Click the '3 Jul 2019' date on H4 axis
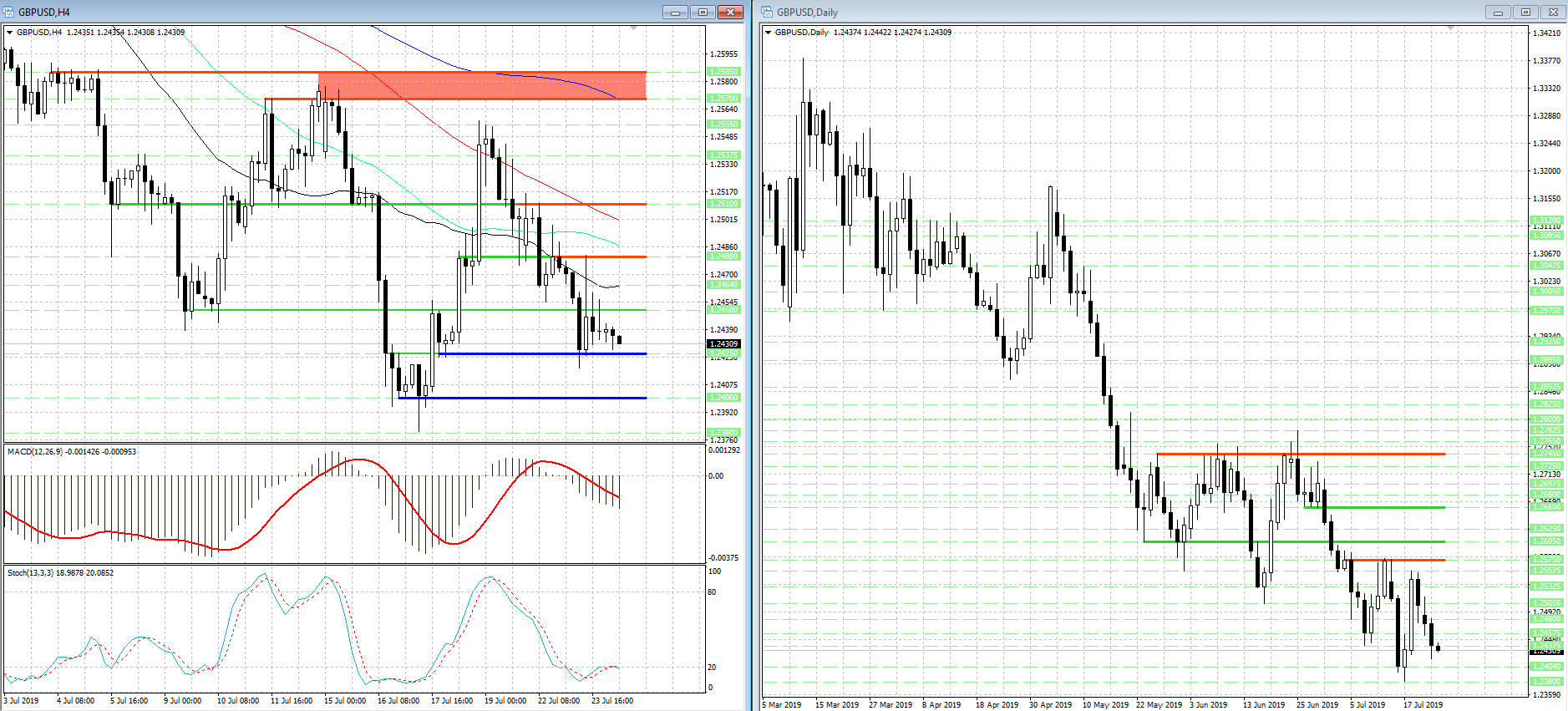The width and height of the screenshot is (1568, 711). click(22, 701)
